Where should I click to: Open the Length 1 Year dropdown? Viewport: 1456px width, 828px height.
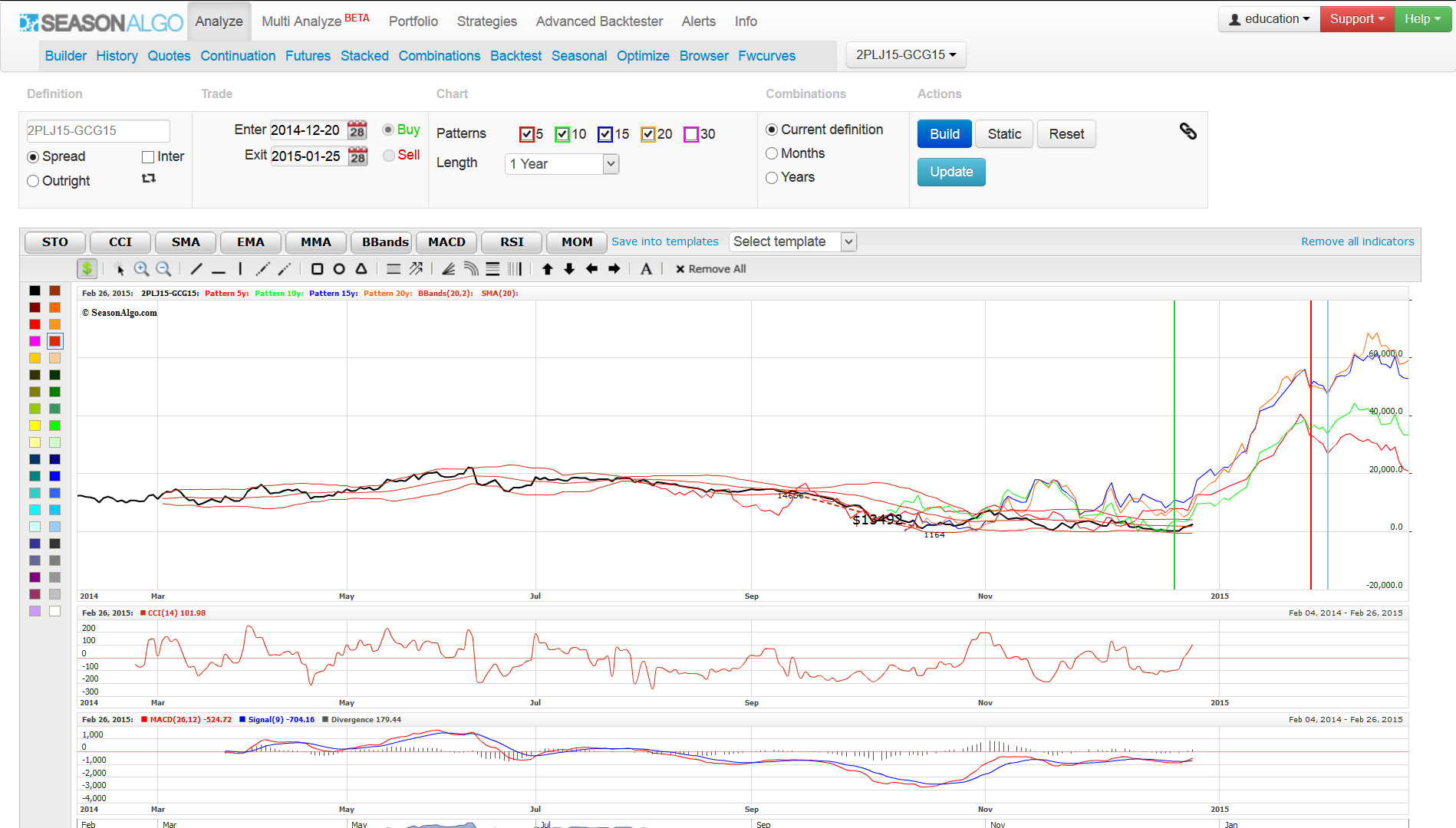(562, 164)
